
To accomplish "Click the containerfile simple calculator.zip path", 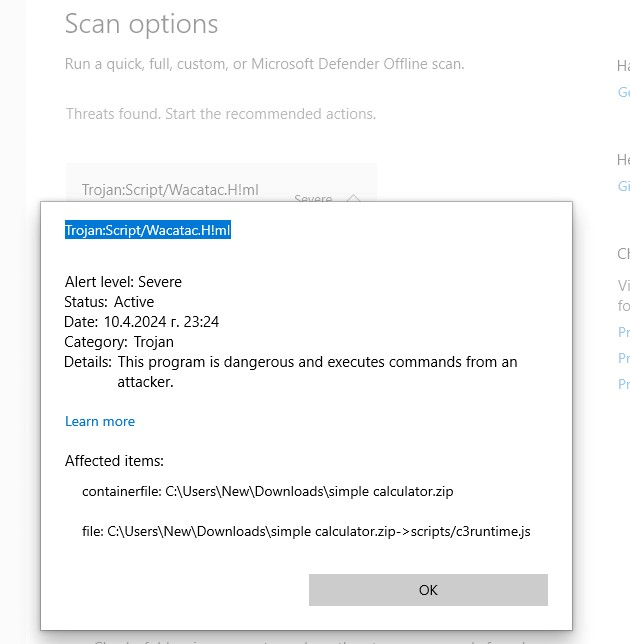I will pos(267,491).
